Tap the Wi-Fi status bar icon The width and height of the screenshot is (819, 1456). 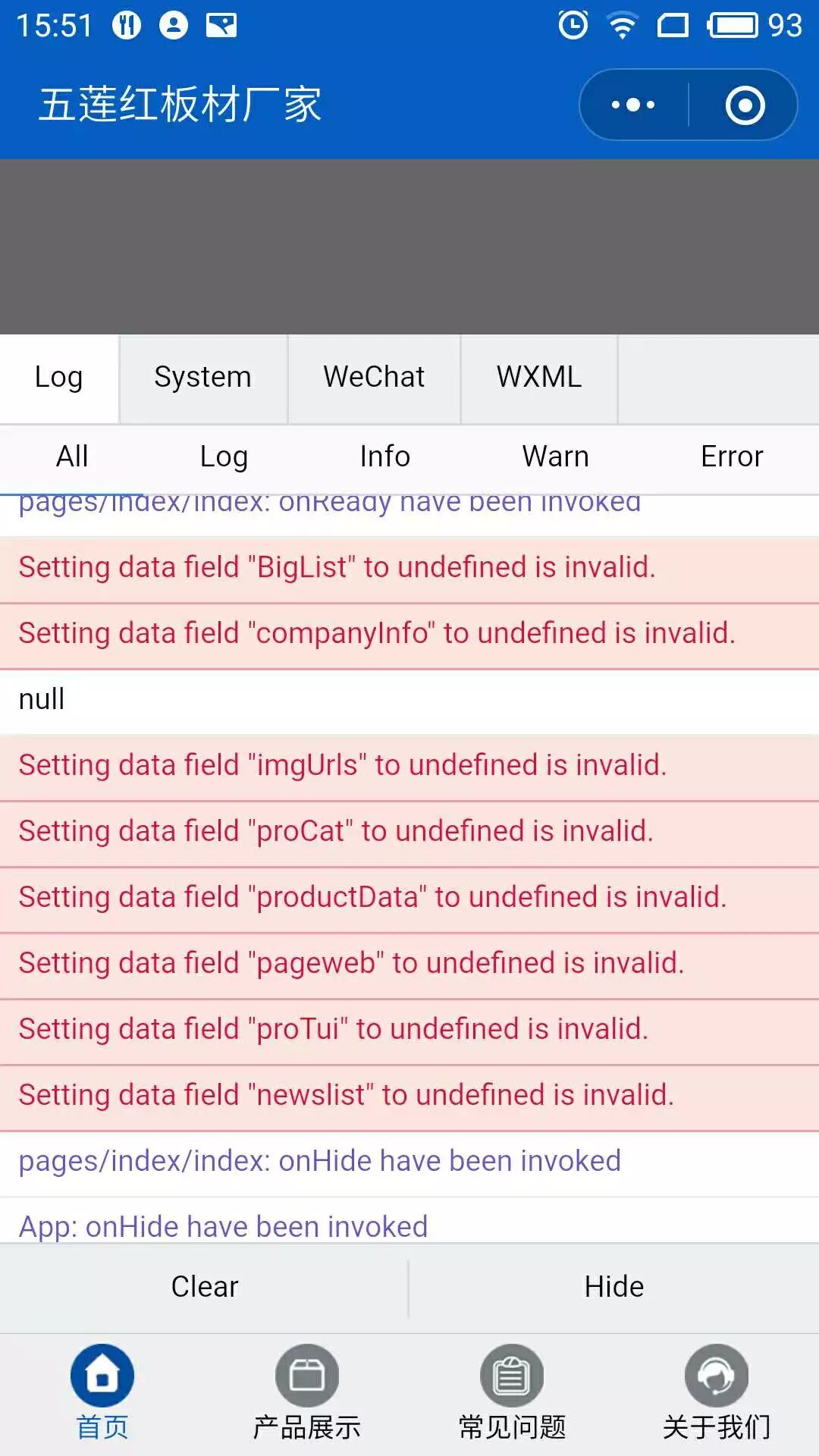click(622, 25)
